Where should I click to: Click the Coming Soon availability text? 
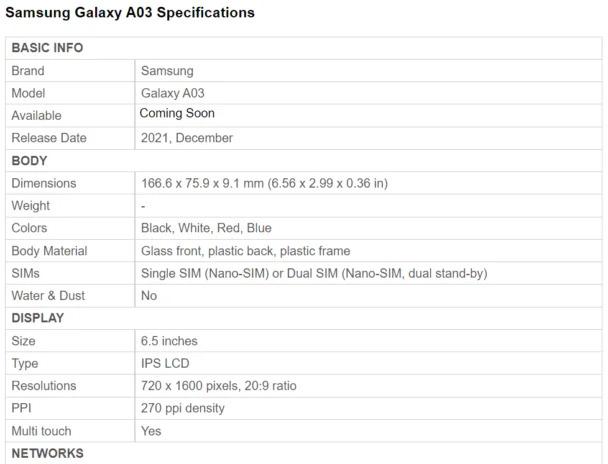click(x=177, y=114)
